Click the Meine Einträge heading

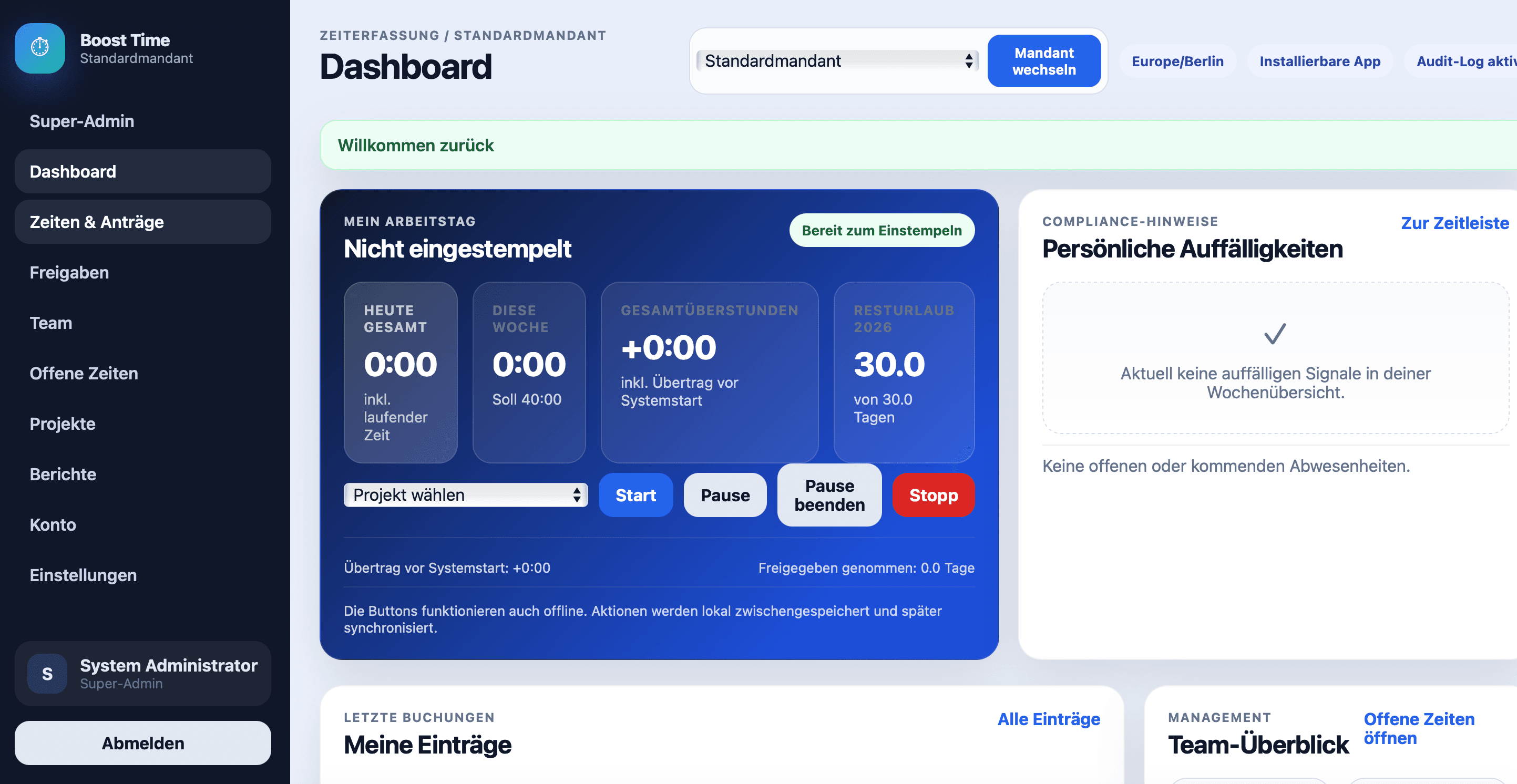point(427,745)
